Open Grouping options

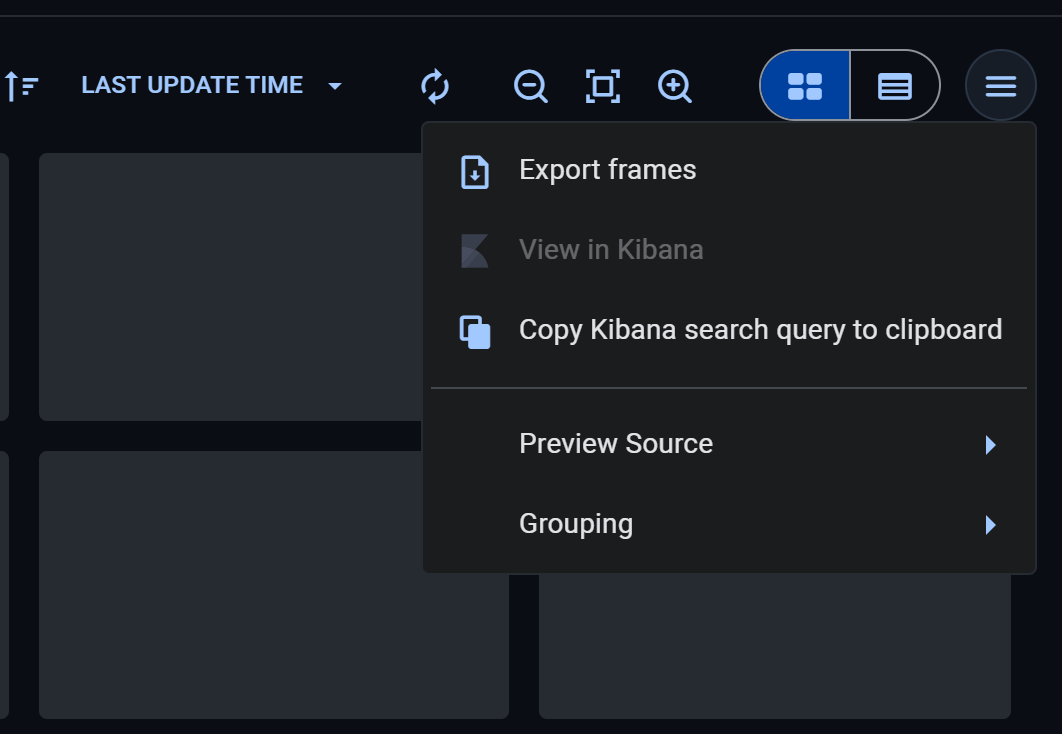[576, 523]
